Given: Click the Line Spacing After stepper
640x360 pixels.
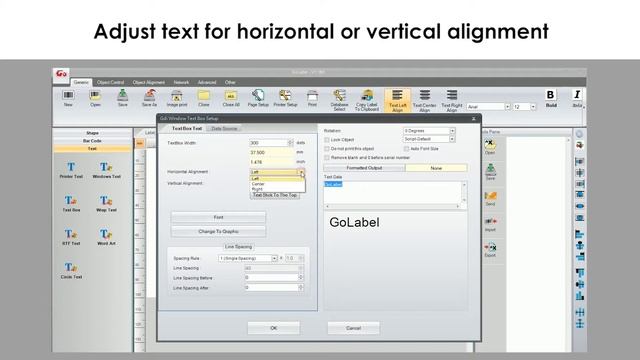Looking at the screenshot, I should 301,287.
